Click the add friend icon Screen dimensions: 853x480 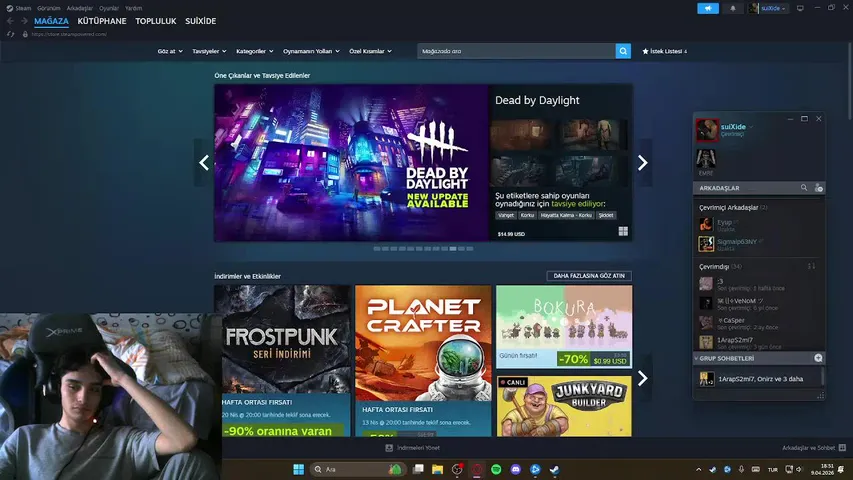818,188
